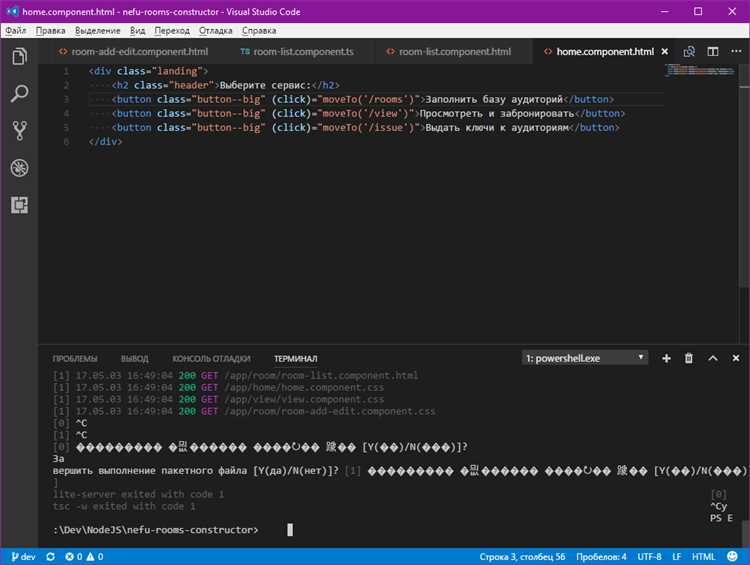
Task: Open the powershell.exe terminal dropdown
Action: (x=585, y=358)
